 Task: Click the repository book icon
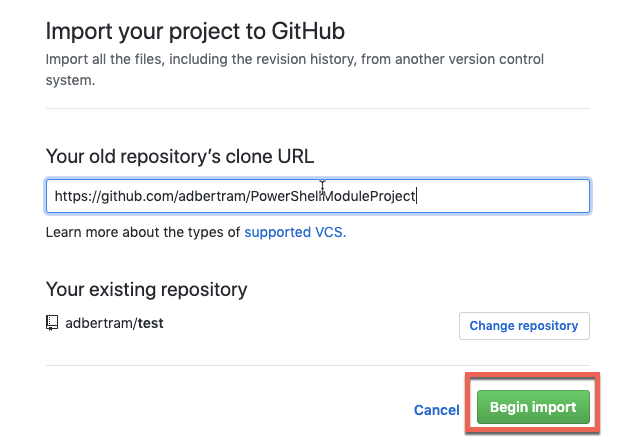pyautogui.click(x=52, y=323)
